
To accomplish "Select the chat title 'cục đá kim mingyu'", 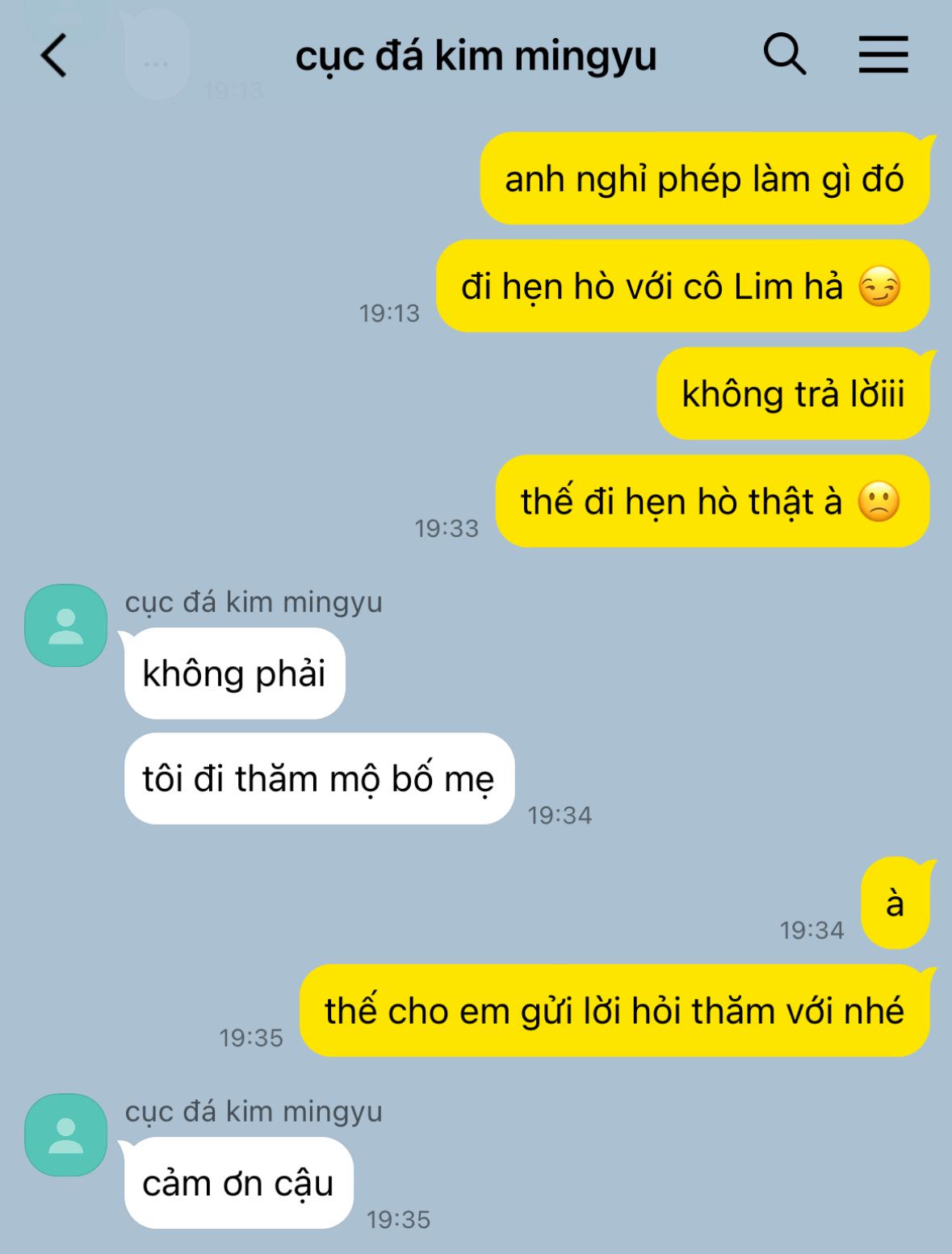I will point(476,57).
